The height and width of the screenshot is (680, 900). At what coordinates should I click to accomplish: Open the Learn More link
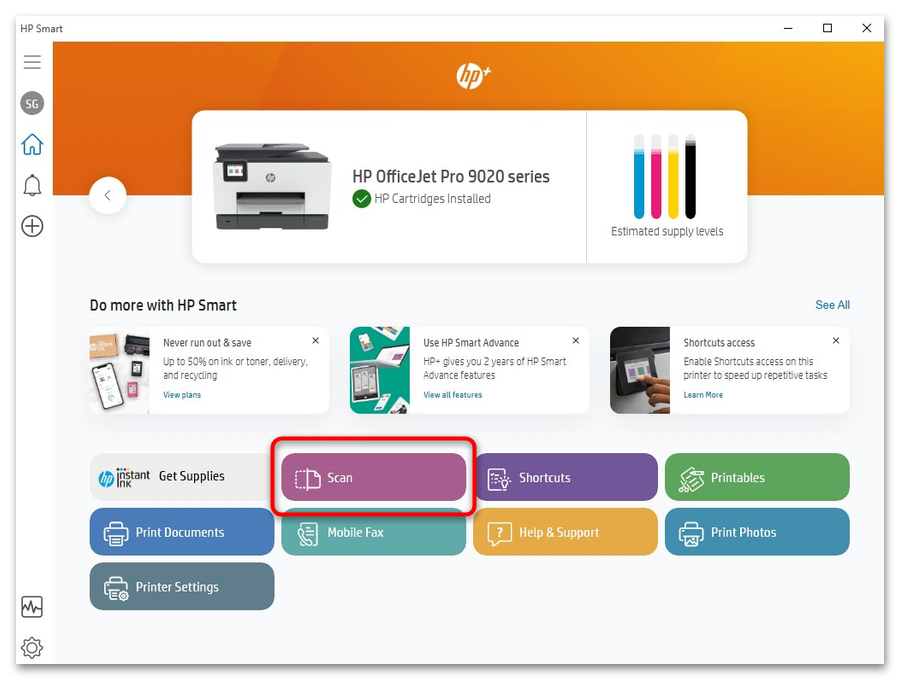pyautogui.click(x=703, y=395)
